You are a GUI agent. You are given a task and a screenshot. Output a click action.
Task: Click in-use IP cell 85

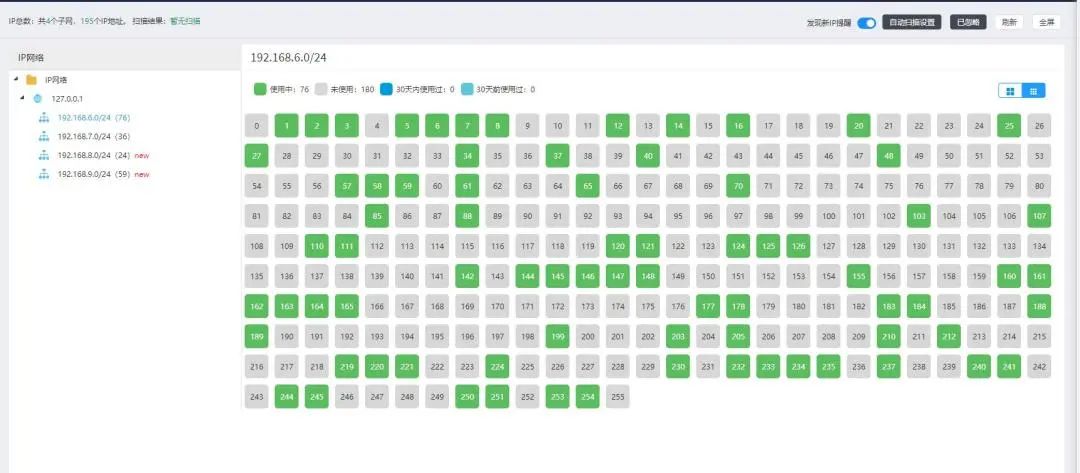point(377,216)
